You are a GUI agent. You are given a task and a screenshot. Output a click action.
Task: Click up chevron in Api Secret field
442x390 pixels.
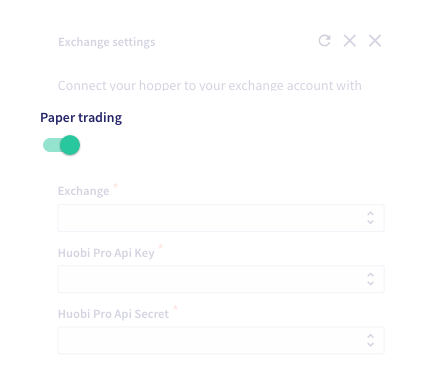pos(370,336)
